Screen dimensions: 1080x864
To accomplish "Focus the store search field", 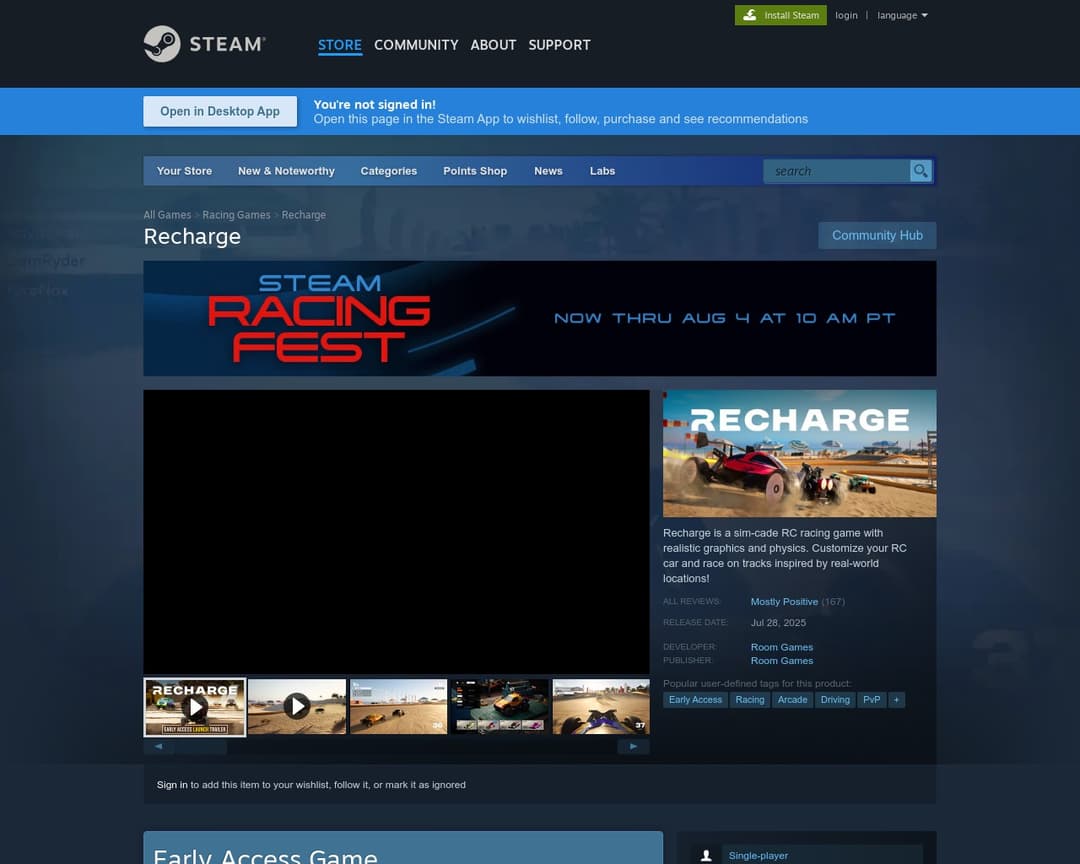I will [836, 171].
